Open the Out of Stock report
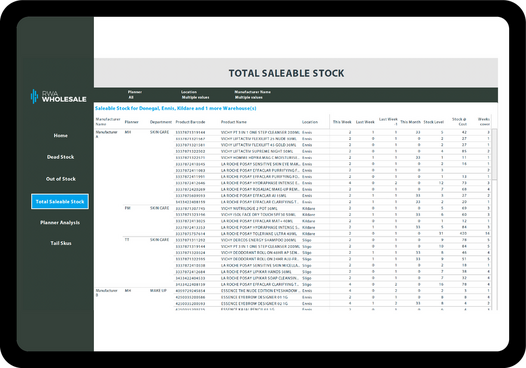This screenshot has width=526, height=368. (x=60, y=179)
